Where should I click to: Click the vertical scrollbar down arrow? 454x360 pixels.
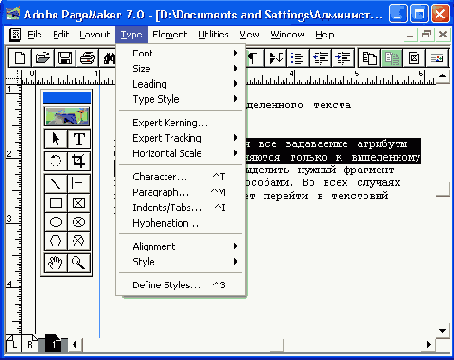coord(443,331)
